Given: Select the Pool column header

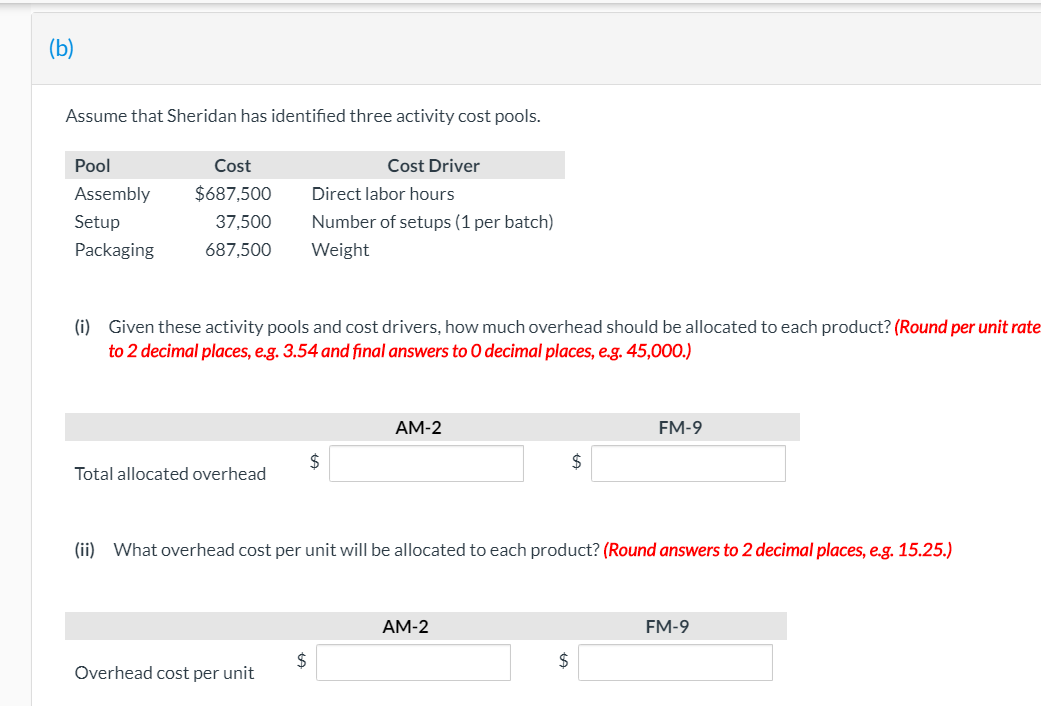Looking at the screenshot, I should tap(91, 165).
